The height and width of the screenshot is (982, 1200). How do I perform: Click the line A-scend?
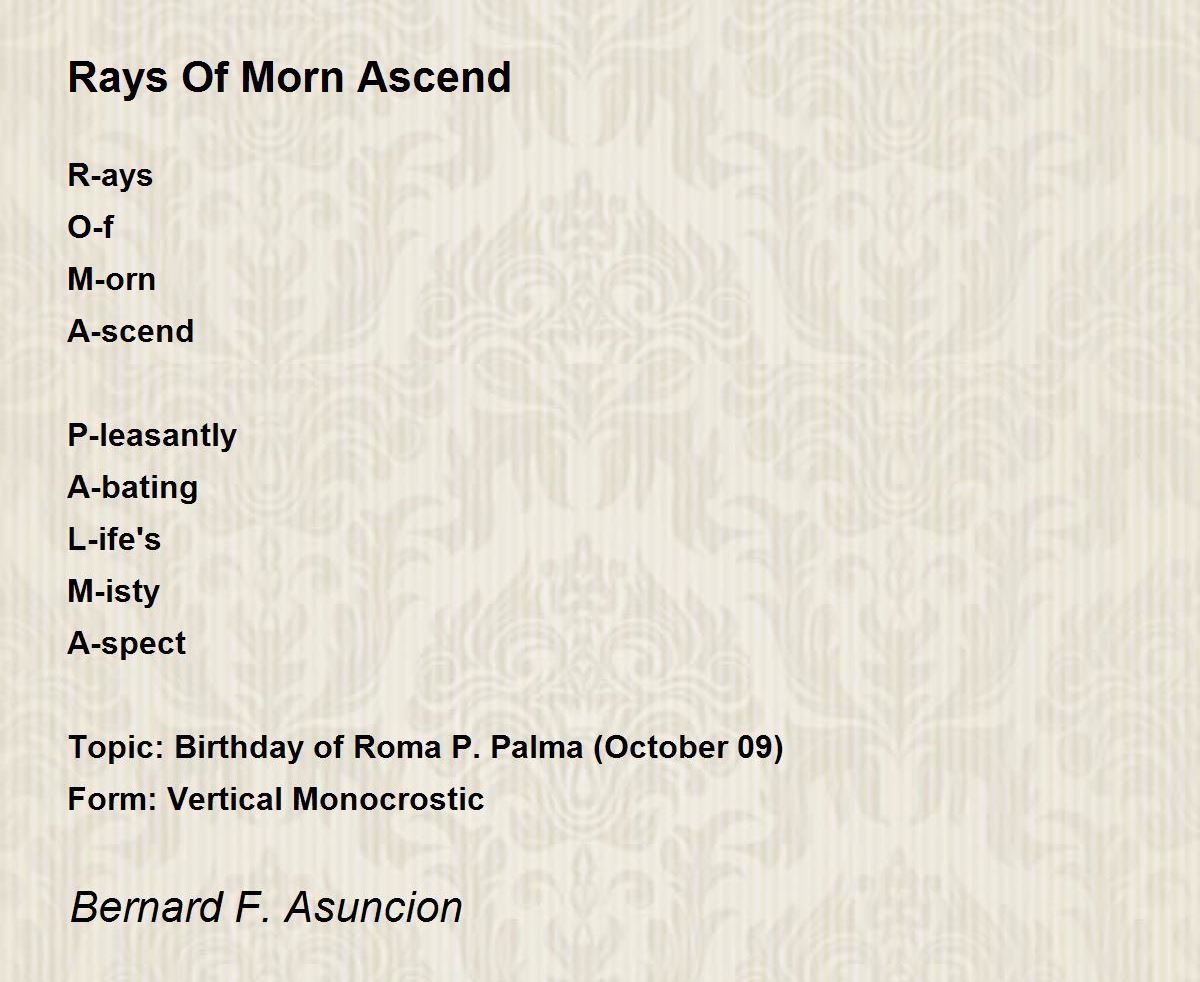(x=131, y=331)
